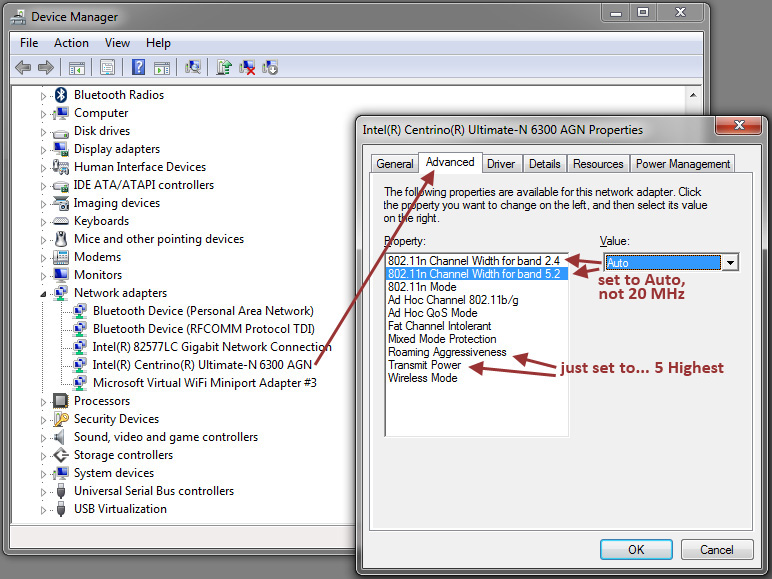Viewport: 772px width, 579px height.
Task: Select Roaming Aggressiveness in the Property list
Action: point(447,352)
